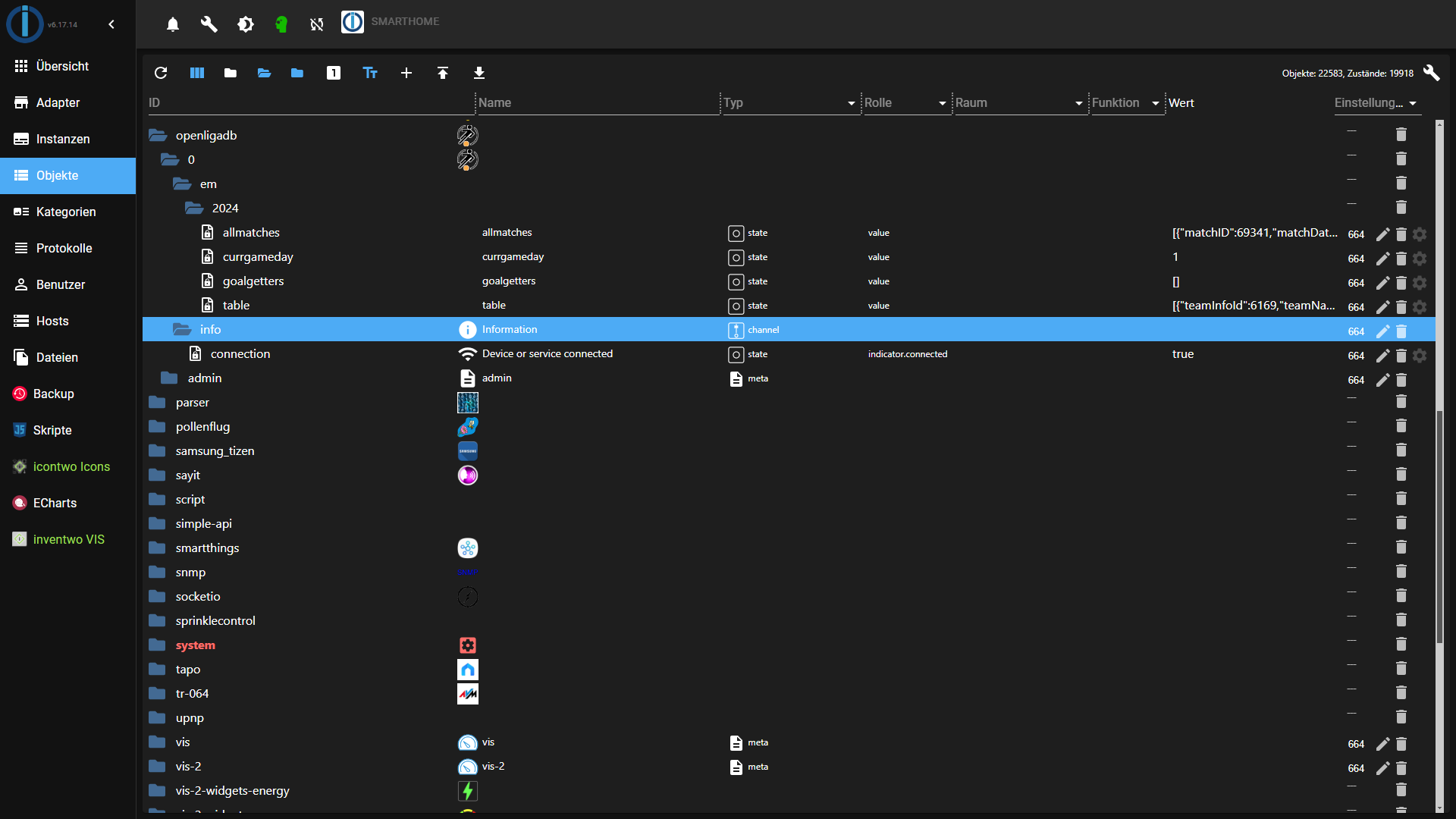Collapse the openligadb folder
Screen dimensions: 1456x819
click(x=158, y=135)
